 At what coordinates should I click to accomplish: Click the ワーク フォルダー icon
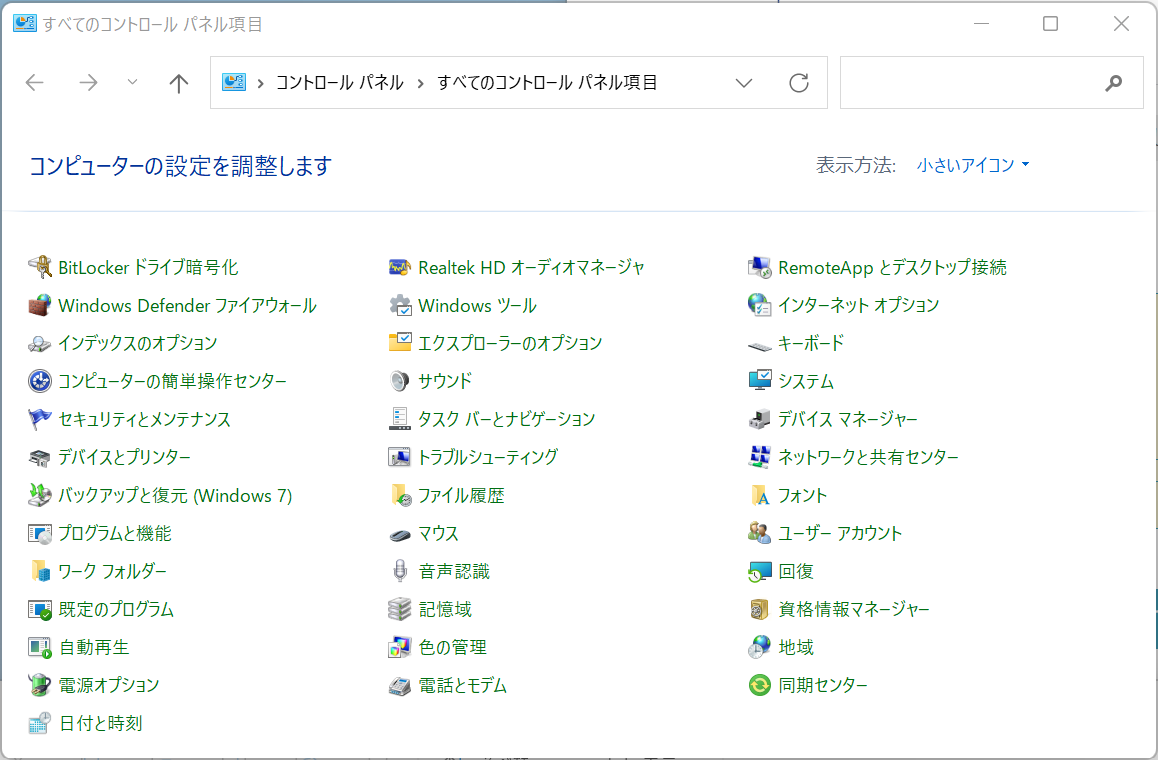click(x=39, y=571)
